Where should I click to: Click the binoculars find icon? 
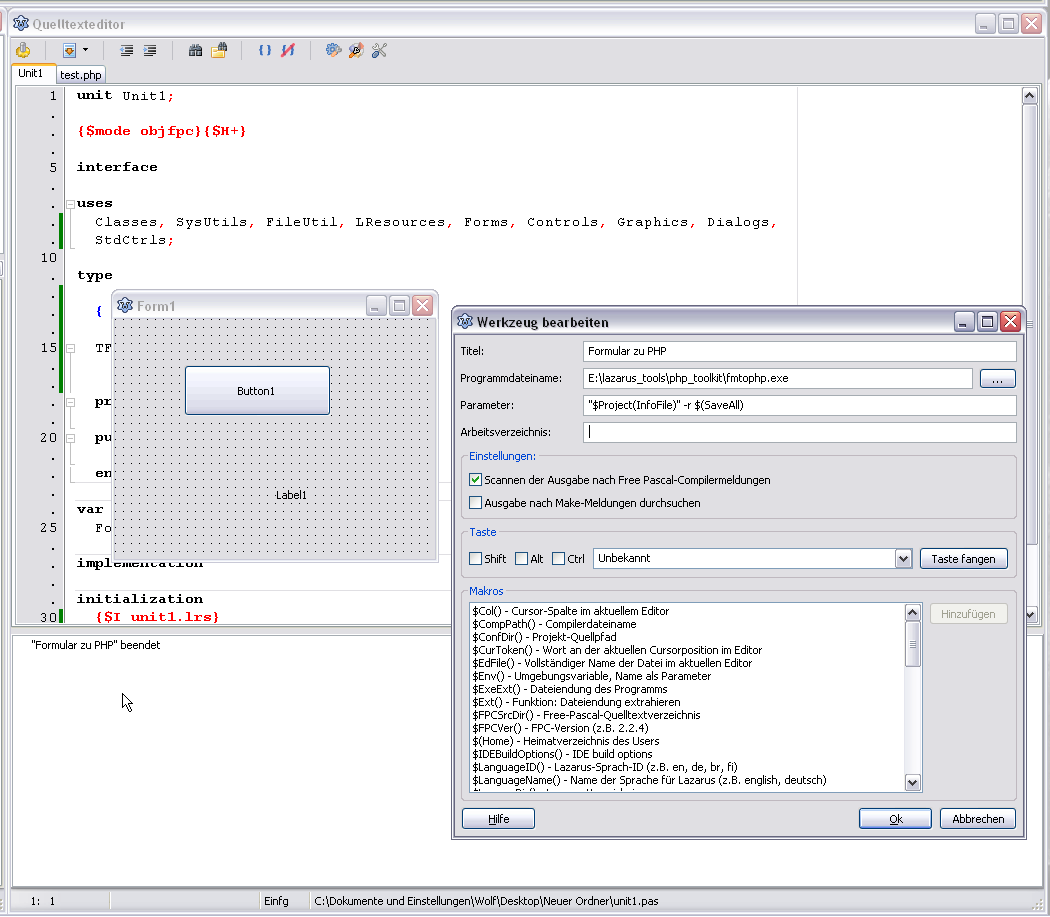pos(196,50)
